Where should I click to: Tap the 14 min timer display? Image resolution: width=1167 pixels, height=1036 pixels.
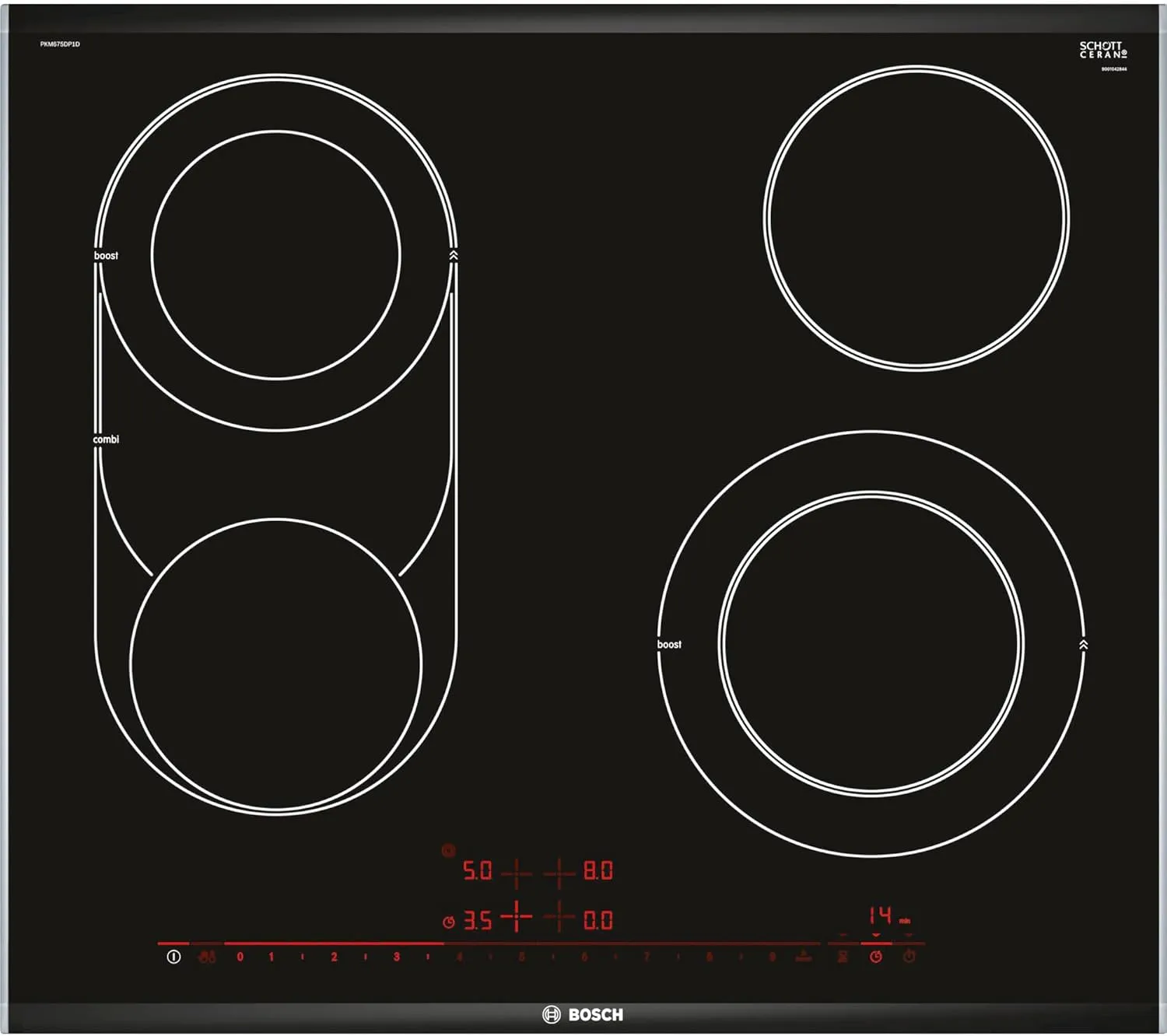882,915
